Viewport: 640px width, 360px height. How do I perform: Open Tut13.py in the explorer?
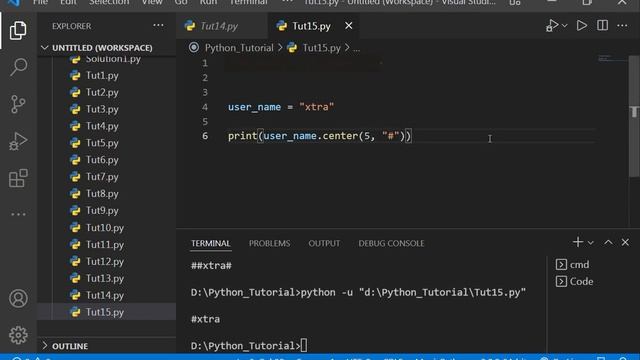coord(104,278)
